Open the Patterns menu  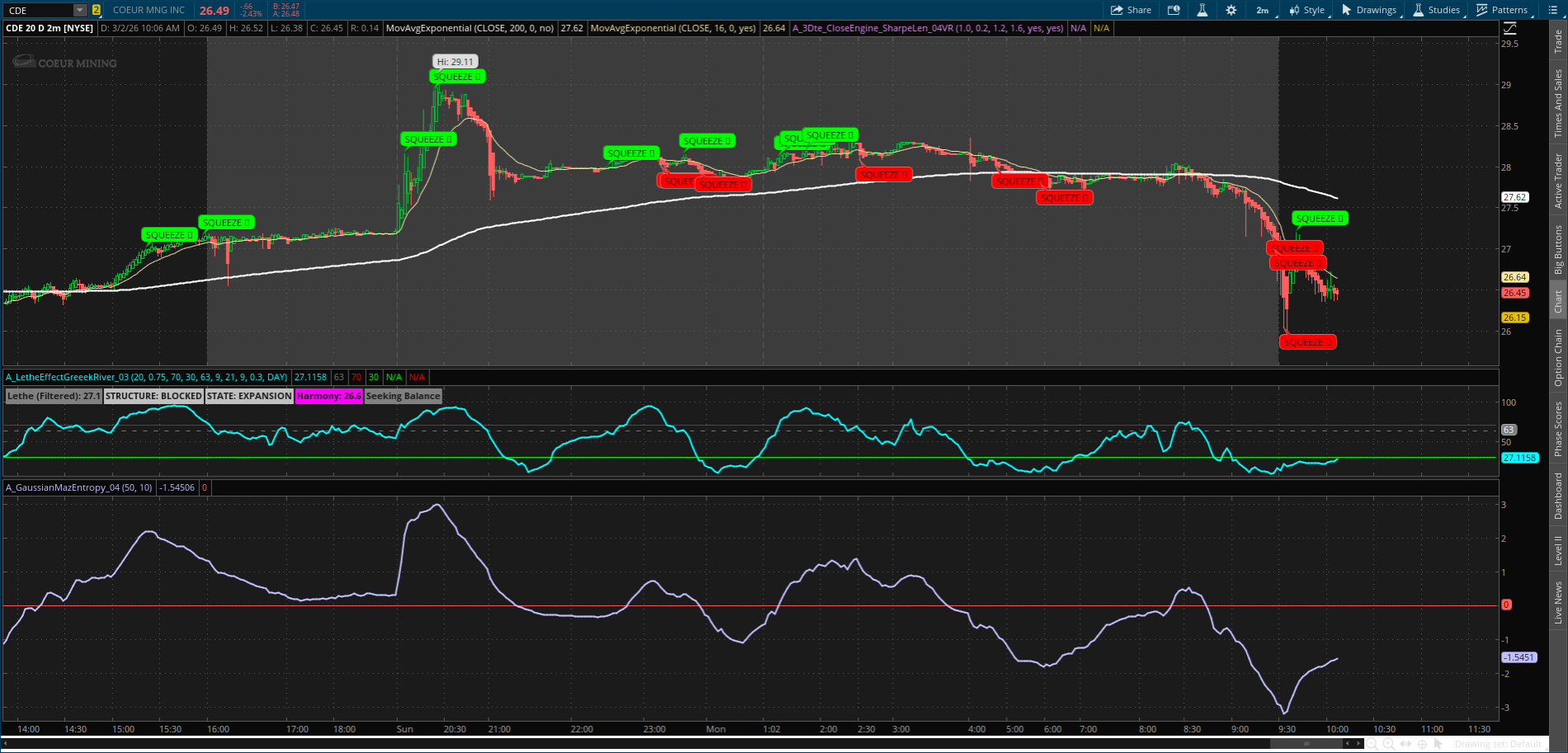click(x=1502, y=10)
